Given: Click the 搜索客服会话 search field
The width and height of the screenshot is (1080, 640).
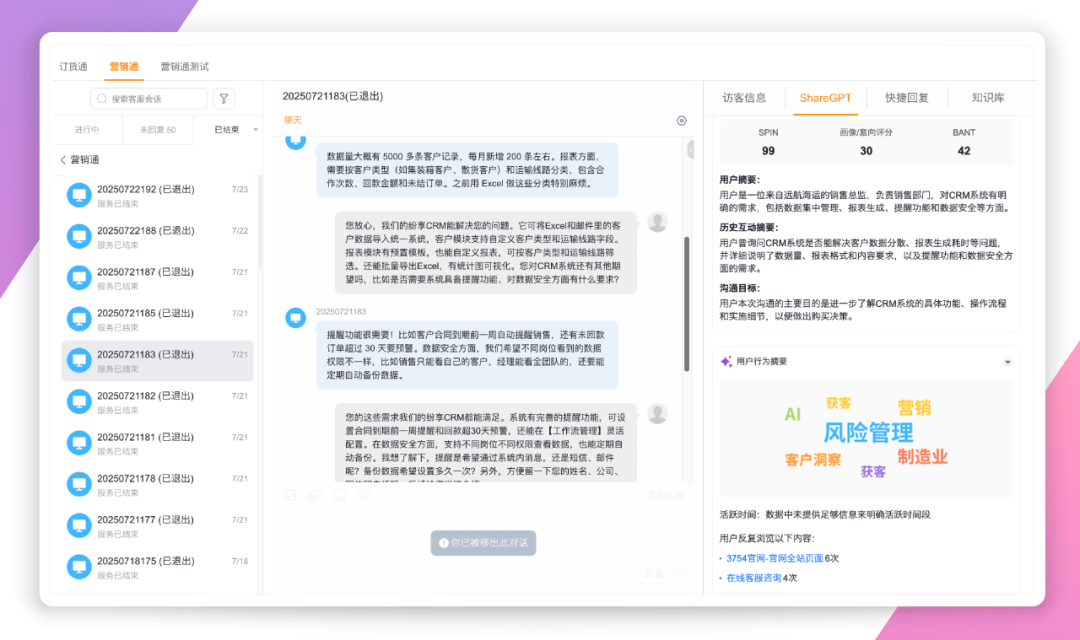Looking at the screenshot, I should point(148,98).
